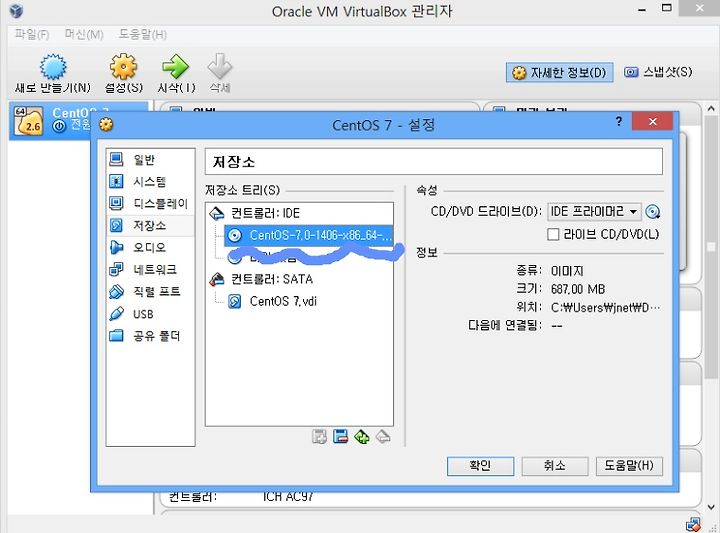Enable the 라이브 CD/DVD(L) checkbox
The image size is (720, 533).
[x=553, y=235]
